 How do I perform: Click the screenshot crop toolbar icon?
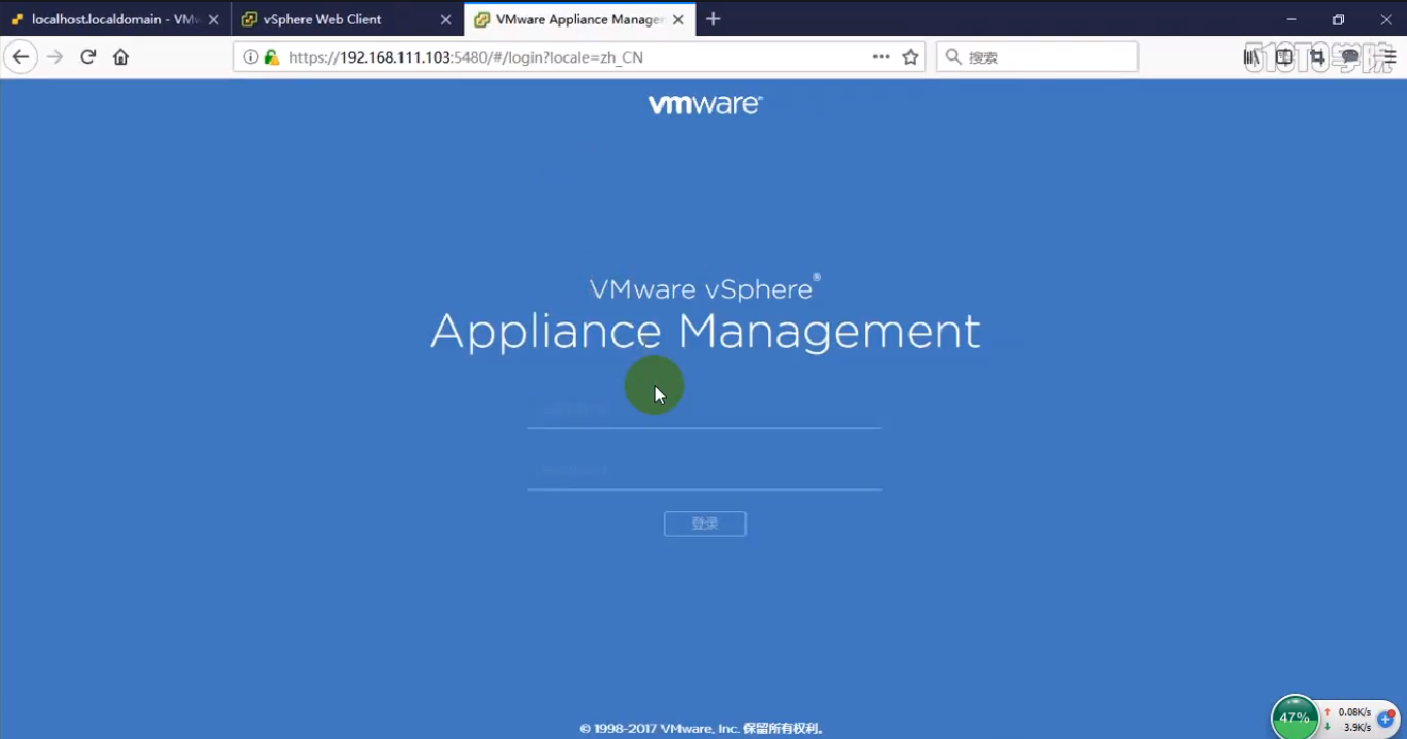(x=1319, y=57)
